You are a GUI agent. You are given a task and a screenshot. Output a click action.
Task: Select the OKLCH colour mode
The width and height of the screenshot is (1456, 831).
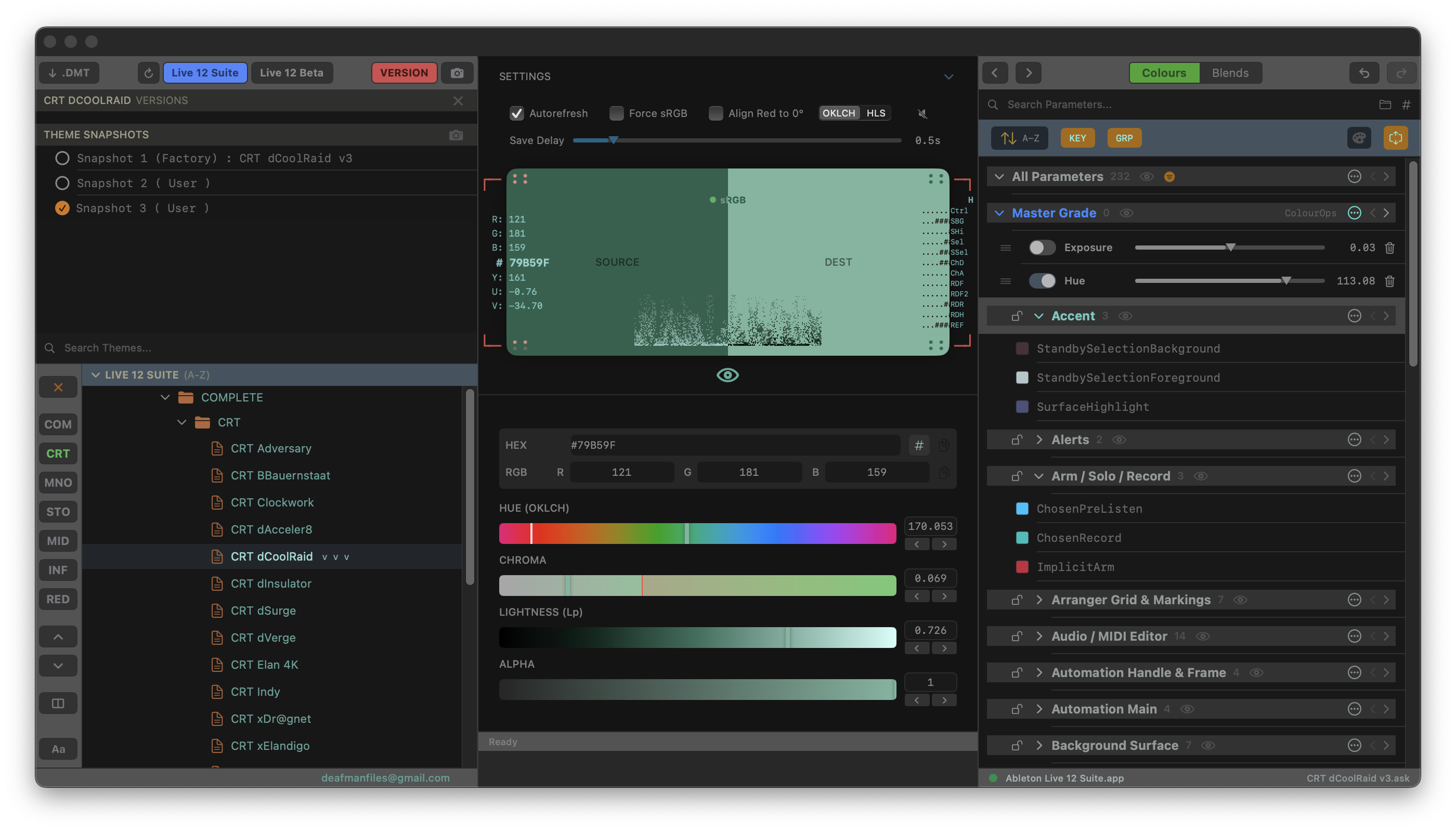coord(838,113)
